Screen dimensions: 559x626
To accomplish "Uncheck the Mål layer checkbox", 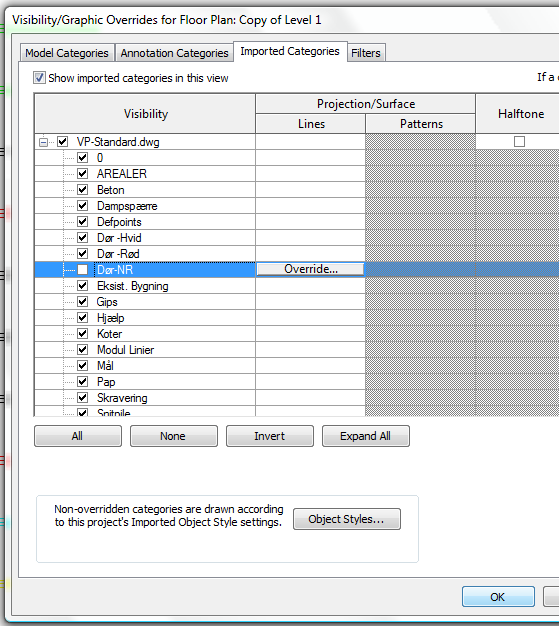I will click(83, 366).
